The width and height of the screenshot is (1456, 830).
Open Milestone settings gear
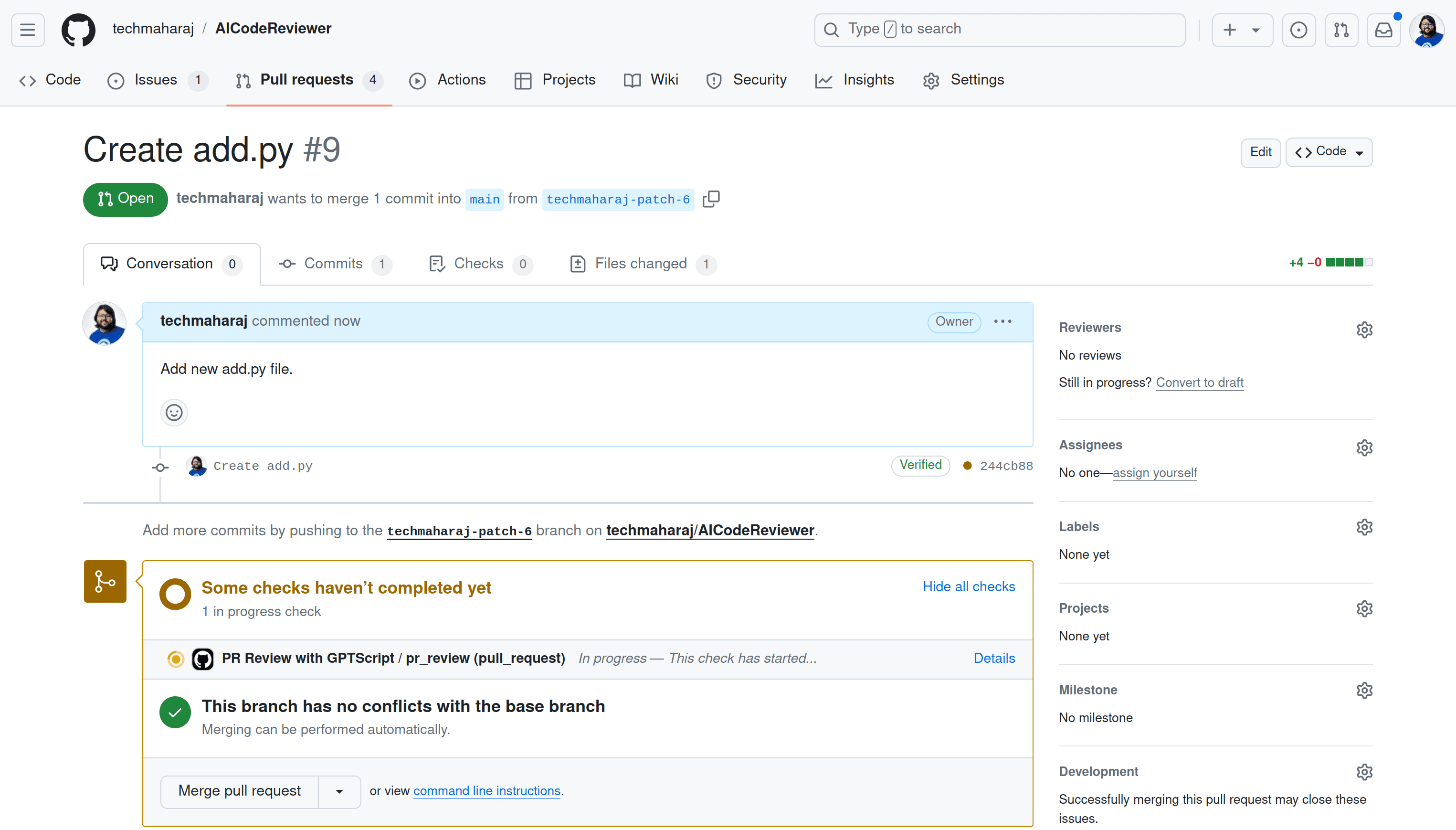coord(1364,691)
